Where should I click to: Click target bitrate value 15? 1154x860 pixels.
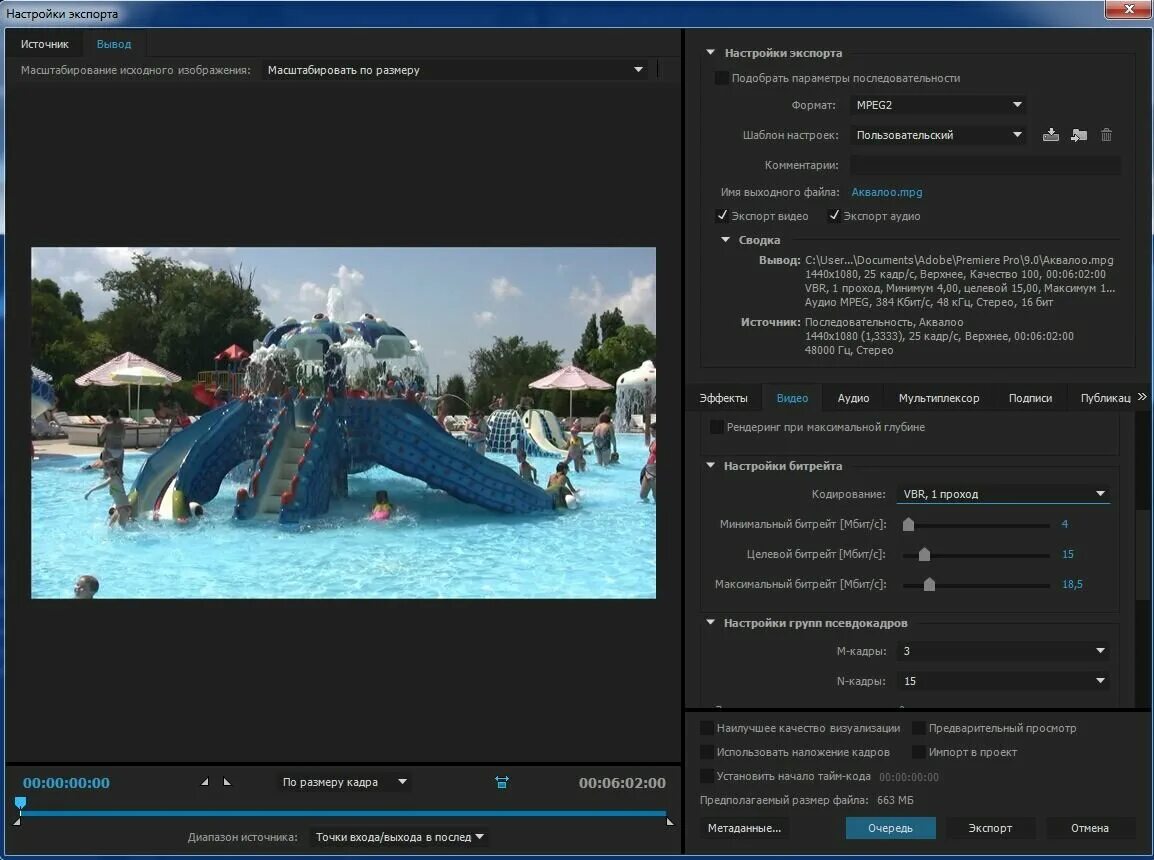[x=1068, y=554]
